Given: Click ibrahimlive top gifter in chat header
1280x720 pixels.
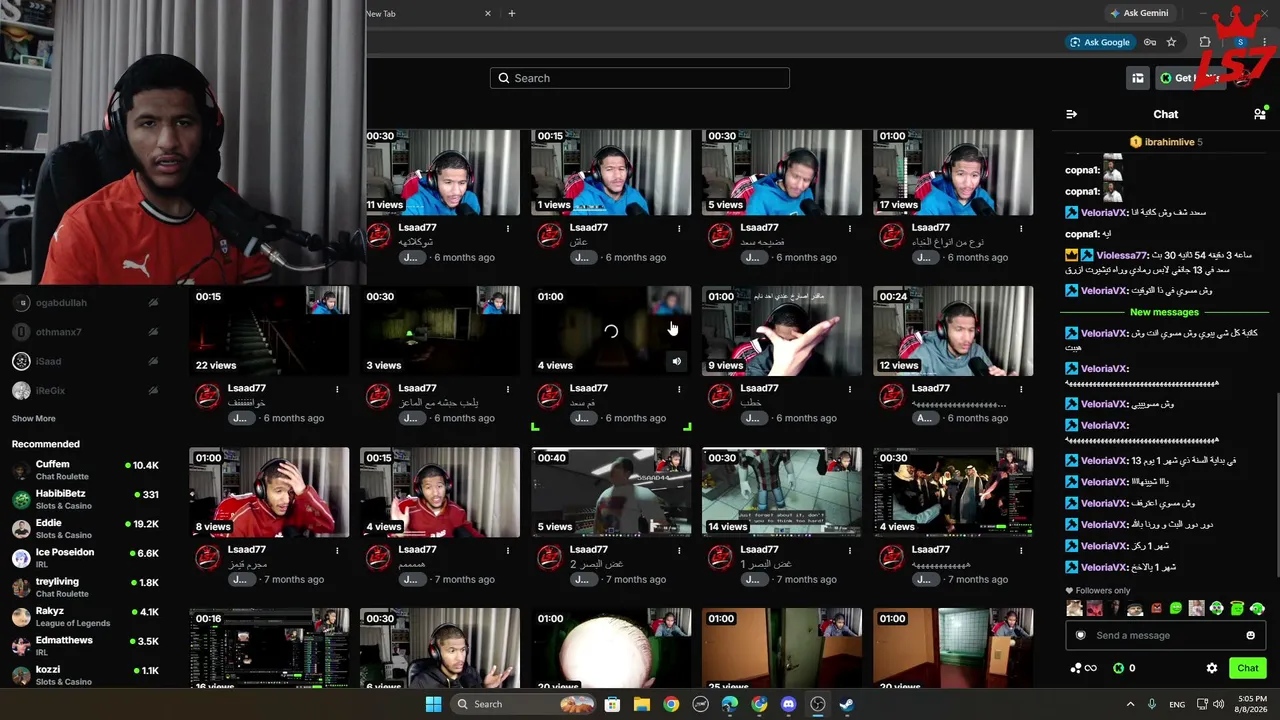Looking at the screenshot, I should point(1166,142).
